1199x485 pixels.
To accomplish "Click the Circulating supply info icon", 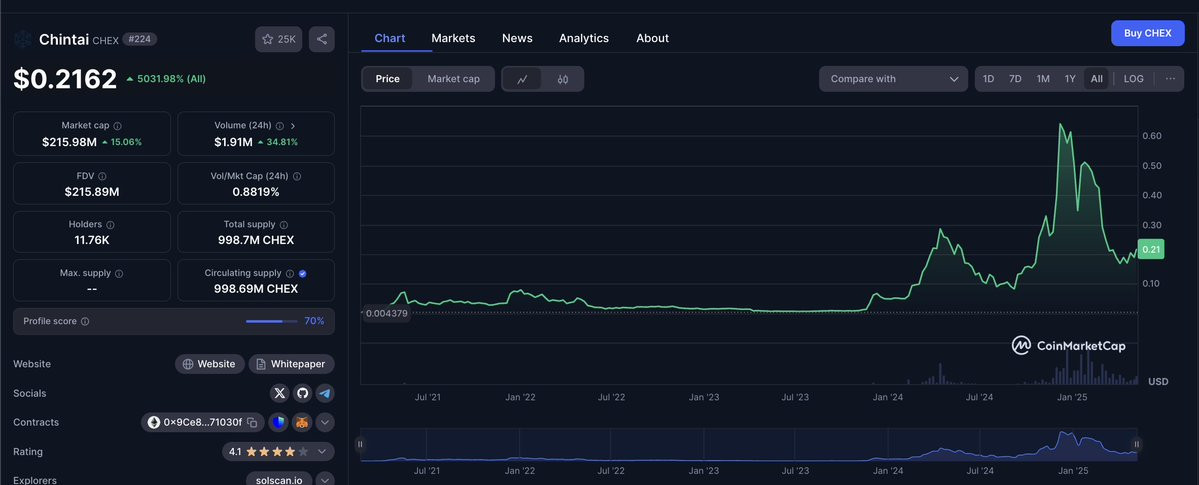I will [x=290, y=273].
